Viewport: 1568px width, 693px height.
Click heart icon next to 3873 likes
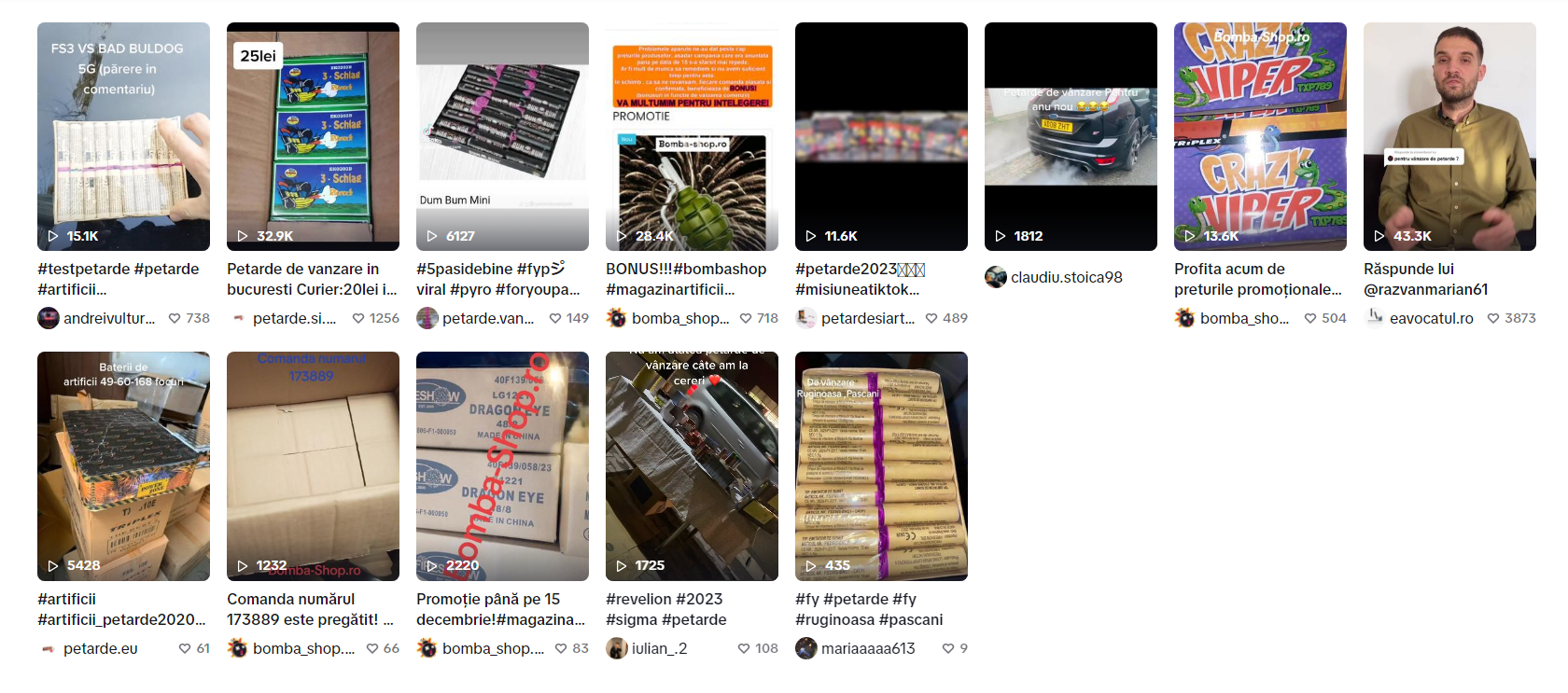(x=1493, y=318)
